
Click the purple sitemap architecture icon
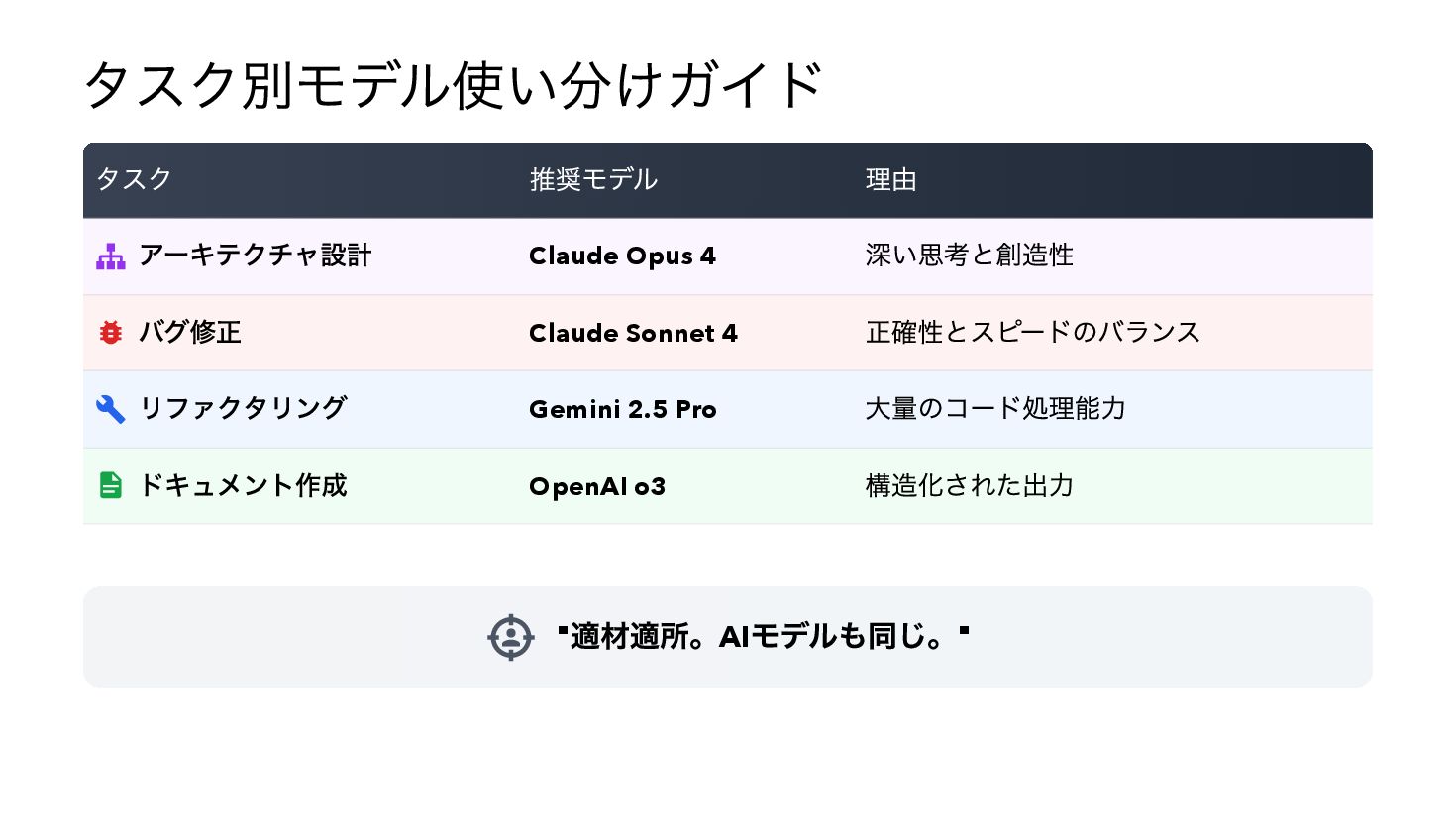click(111, 256)
